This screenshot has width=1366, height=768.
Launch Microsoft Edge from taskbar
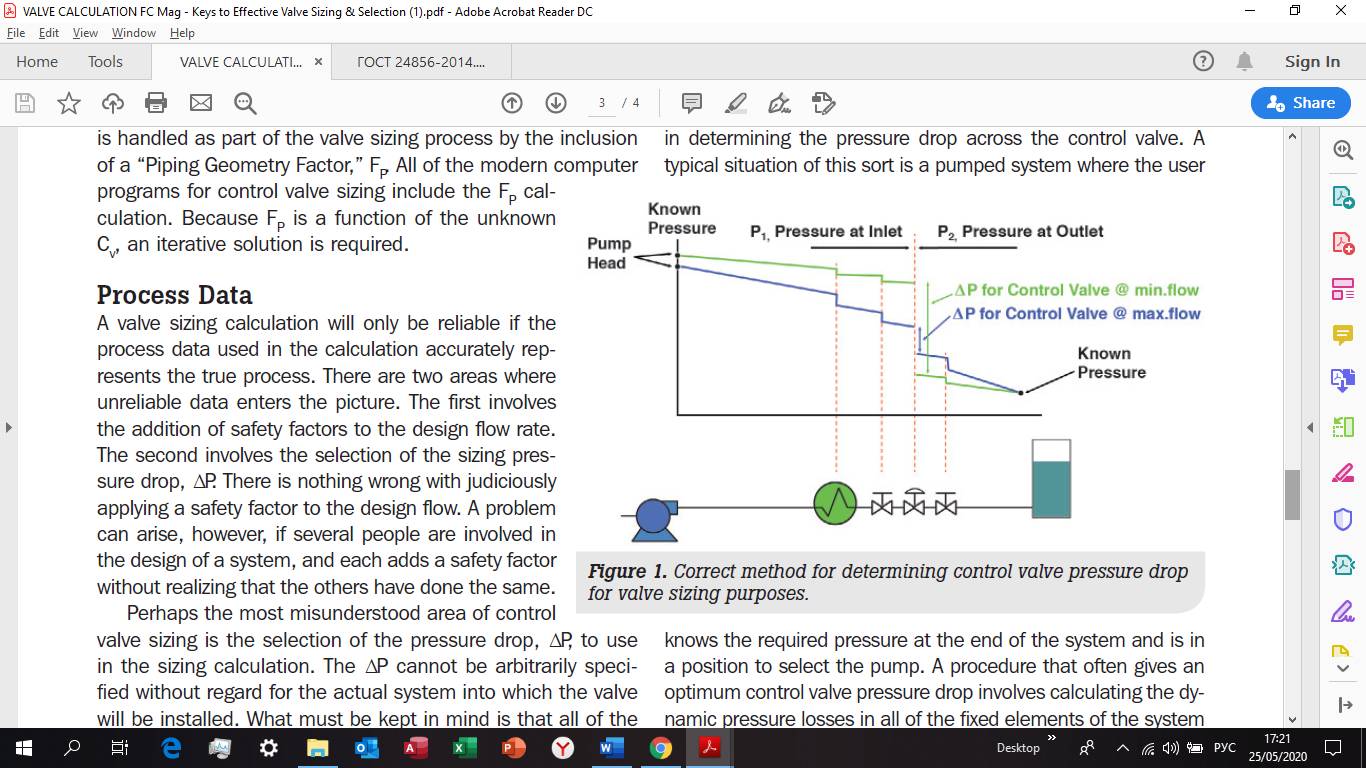point(171,747)
